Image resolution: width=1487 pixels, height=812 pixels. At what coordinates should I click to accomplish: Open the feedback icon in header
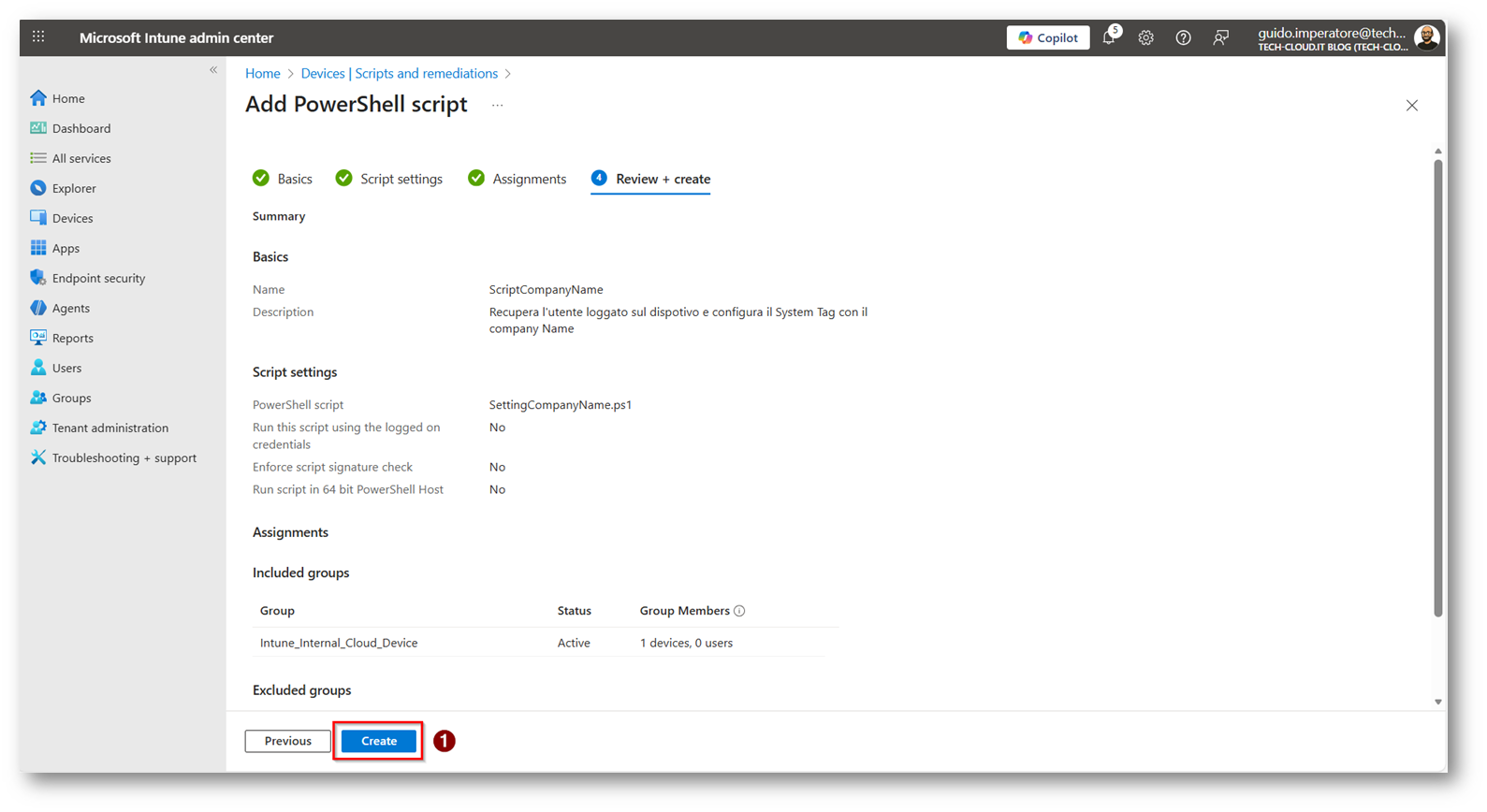coord(1221,37)
